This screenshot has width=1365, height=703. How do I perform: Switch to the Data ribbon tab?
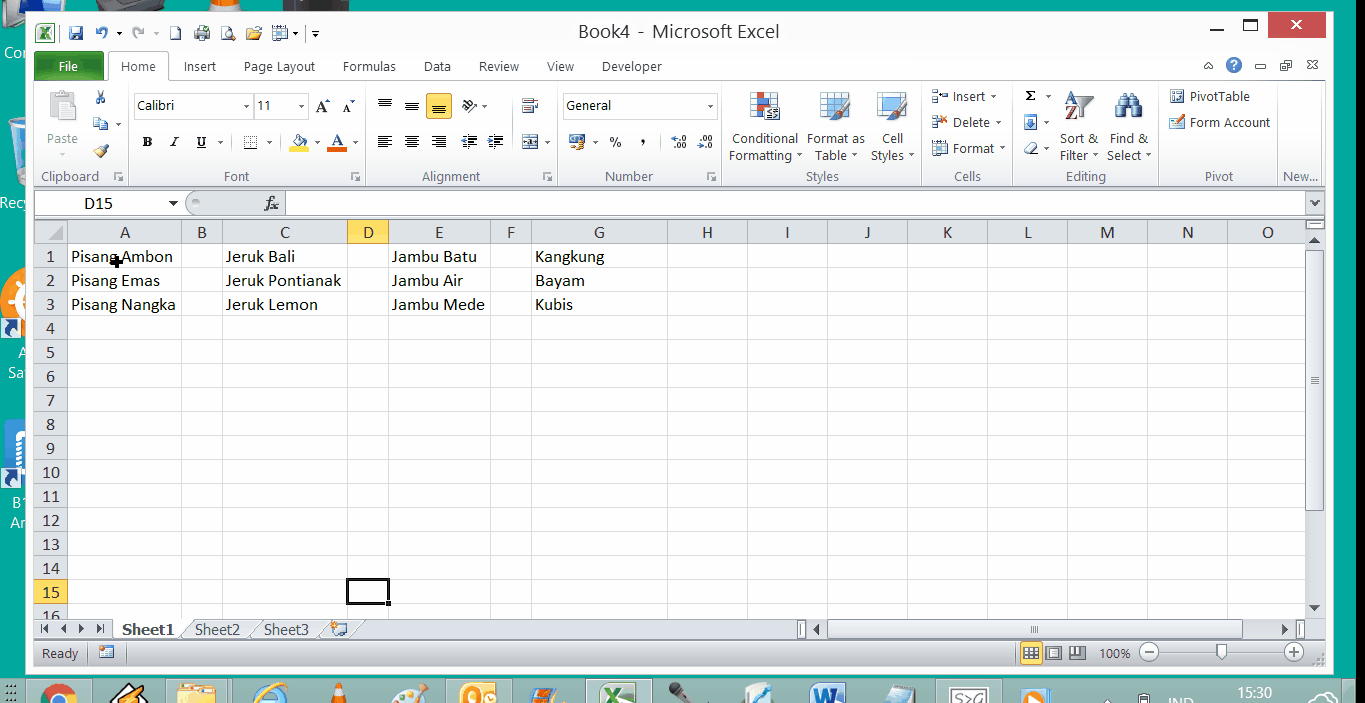pyautogui.click(x=437, y=66)
